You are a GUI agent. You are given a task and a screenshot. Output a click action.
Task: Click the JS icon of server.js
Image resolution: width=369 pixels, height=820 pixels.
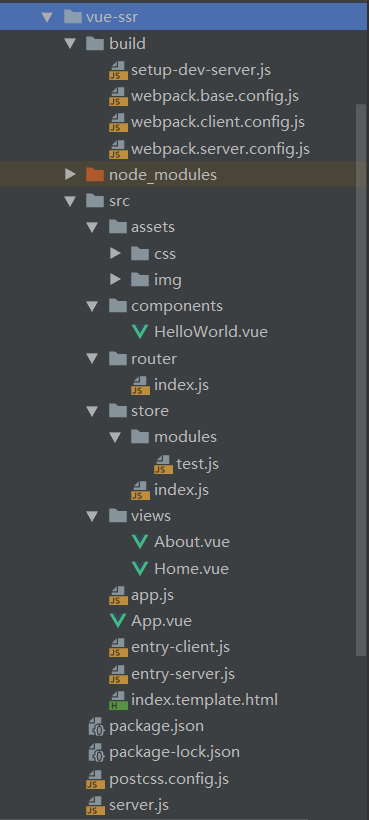pos(96,805)
